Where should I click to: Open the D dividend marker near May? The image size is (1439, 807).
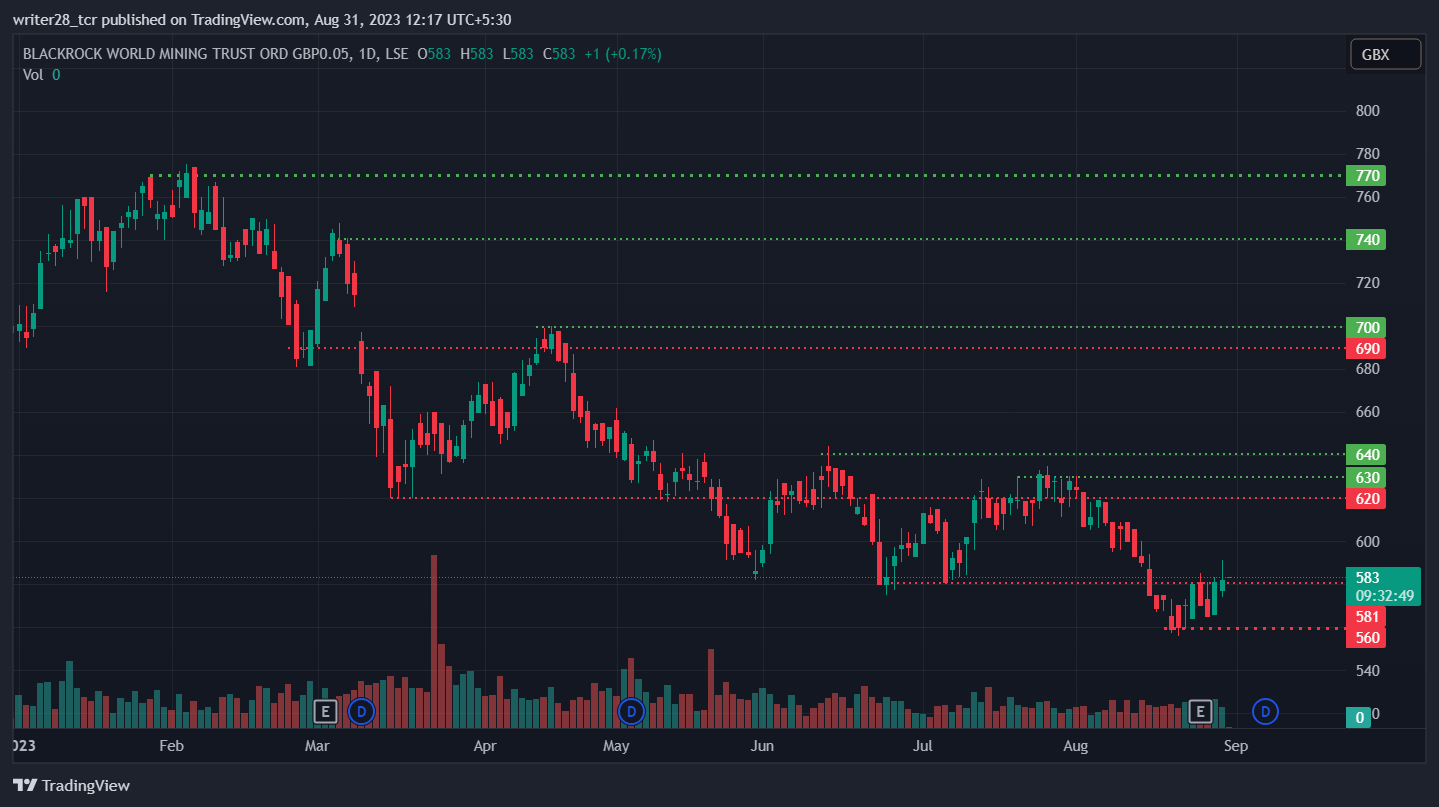(630, 712)
